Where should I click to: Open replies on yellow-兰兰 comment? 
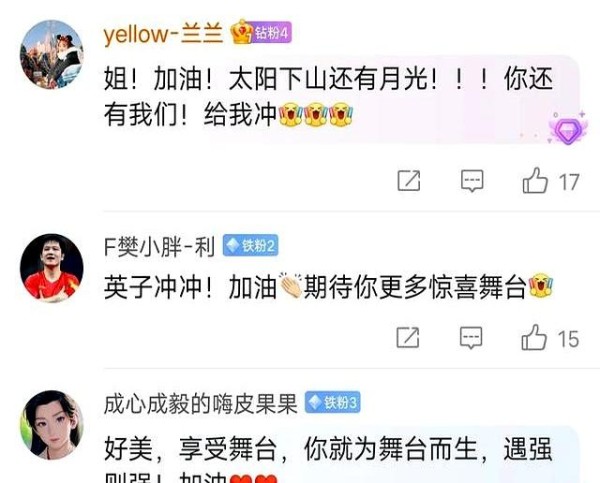(472, 181)
